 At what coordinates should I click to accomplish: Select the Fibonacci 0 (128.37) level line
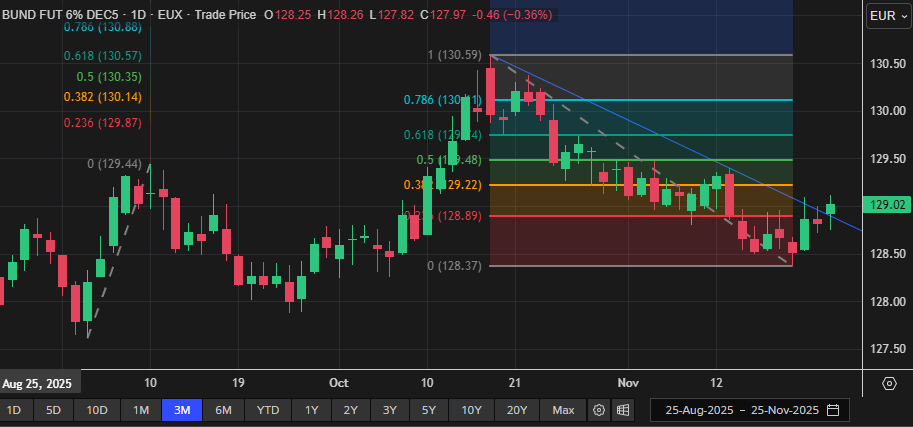[x=600, y=265]
